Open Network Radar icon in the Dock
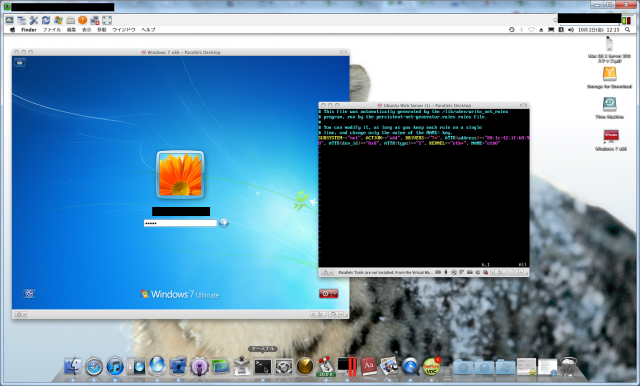The image size is (640, 386). tap(305, 366)
